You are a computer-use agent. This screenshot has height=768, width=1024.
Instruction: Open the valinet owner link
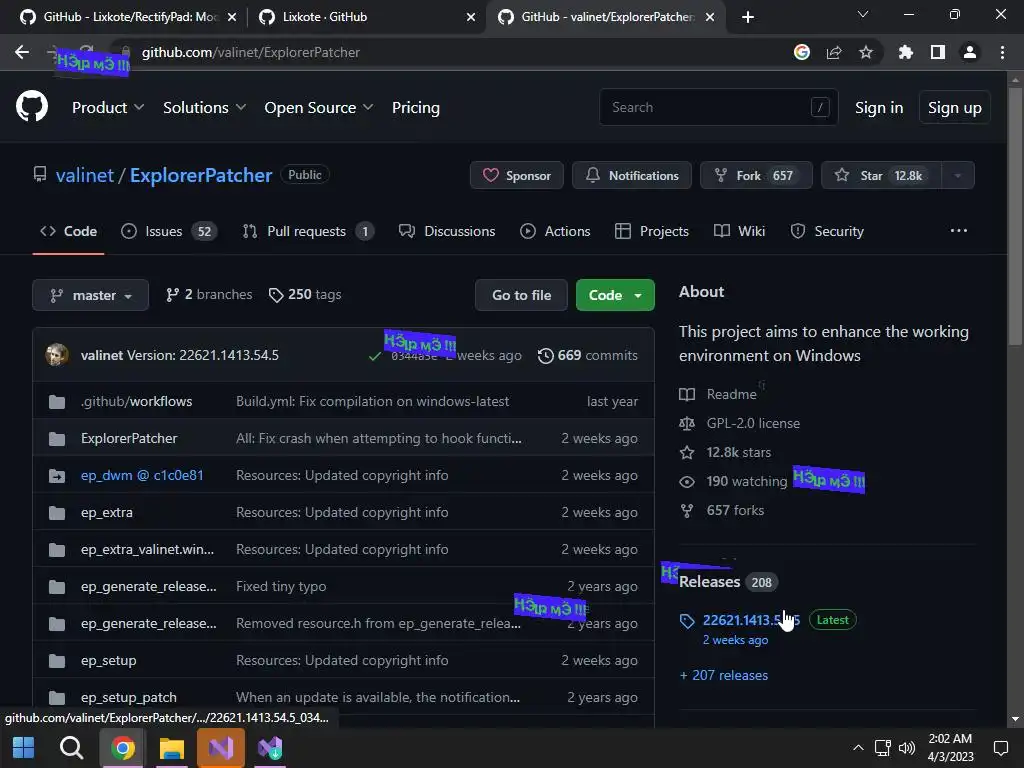point(85,175)
